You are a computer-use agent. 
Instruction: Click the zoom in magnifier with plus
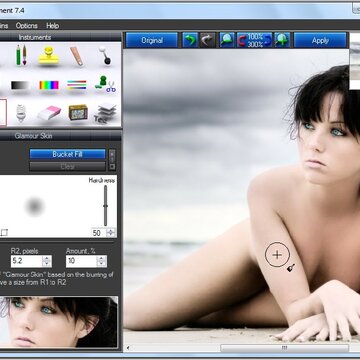tap(282, 40)
